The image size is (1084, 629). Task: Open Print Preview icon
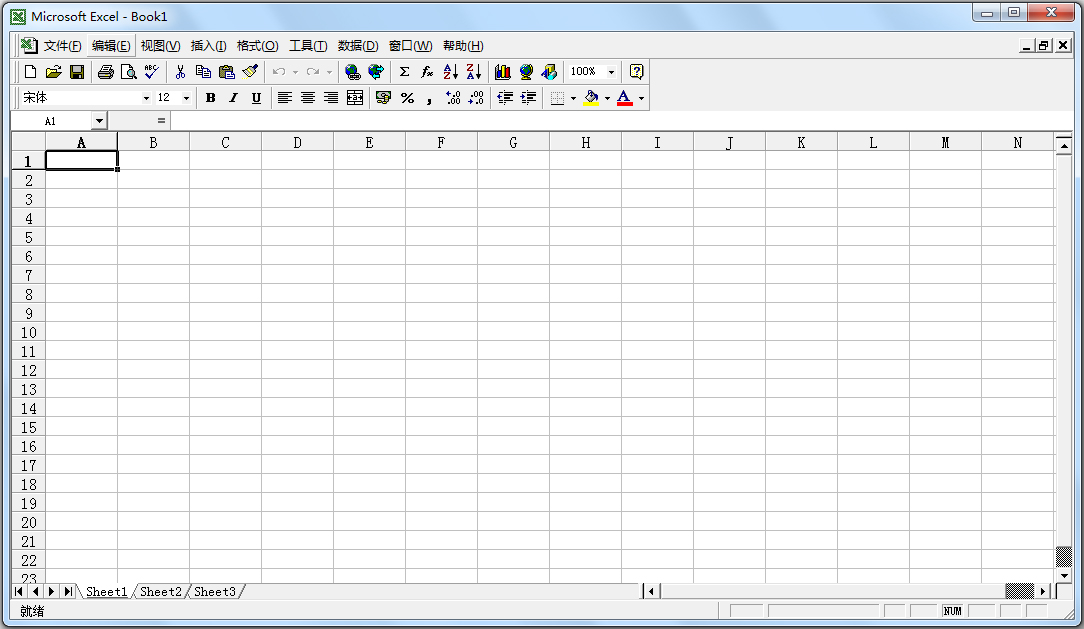point(129,72)
